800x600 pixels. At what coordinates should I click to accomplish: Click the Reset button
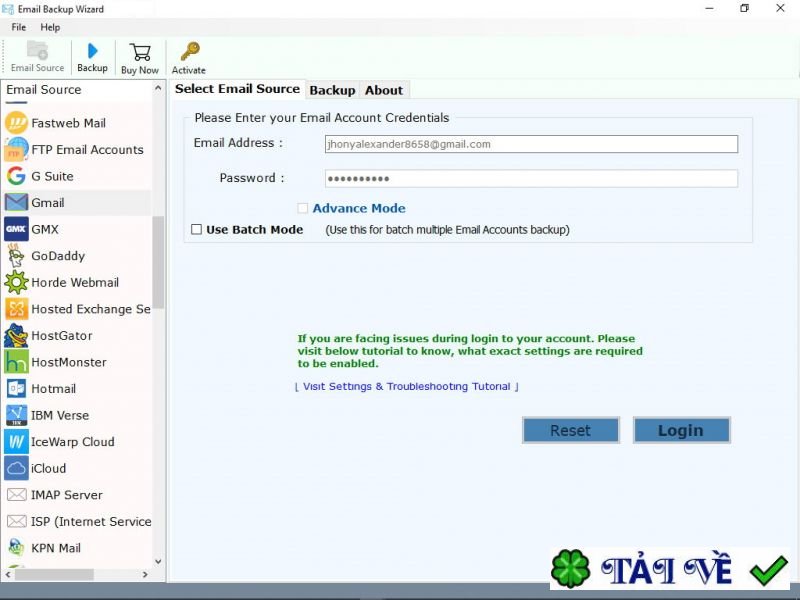click(570, 430)
